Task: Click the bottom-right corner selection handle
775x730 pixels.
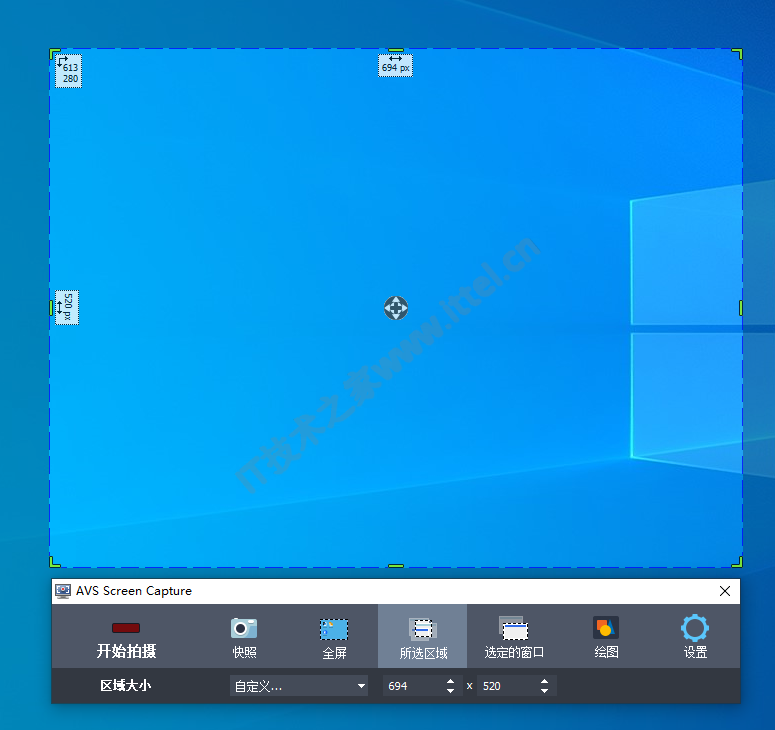Action: (x=737, y=562)
